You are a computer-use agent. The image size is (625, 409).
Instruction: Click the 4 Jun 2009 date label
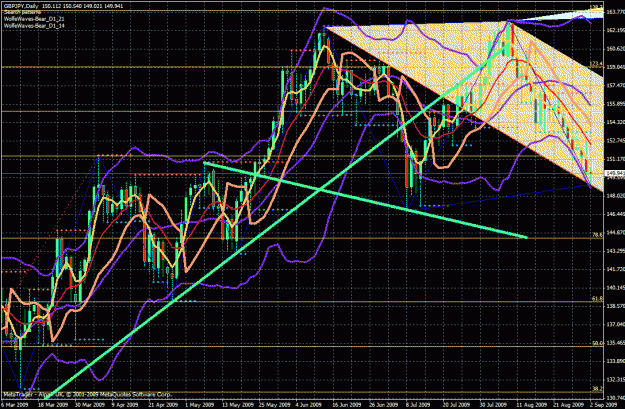(309, 405)
